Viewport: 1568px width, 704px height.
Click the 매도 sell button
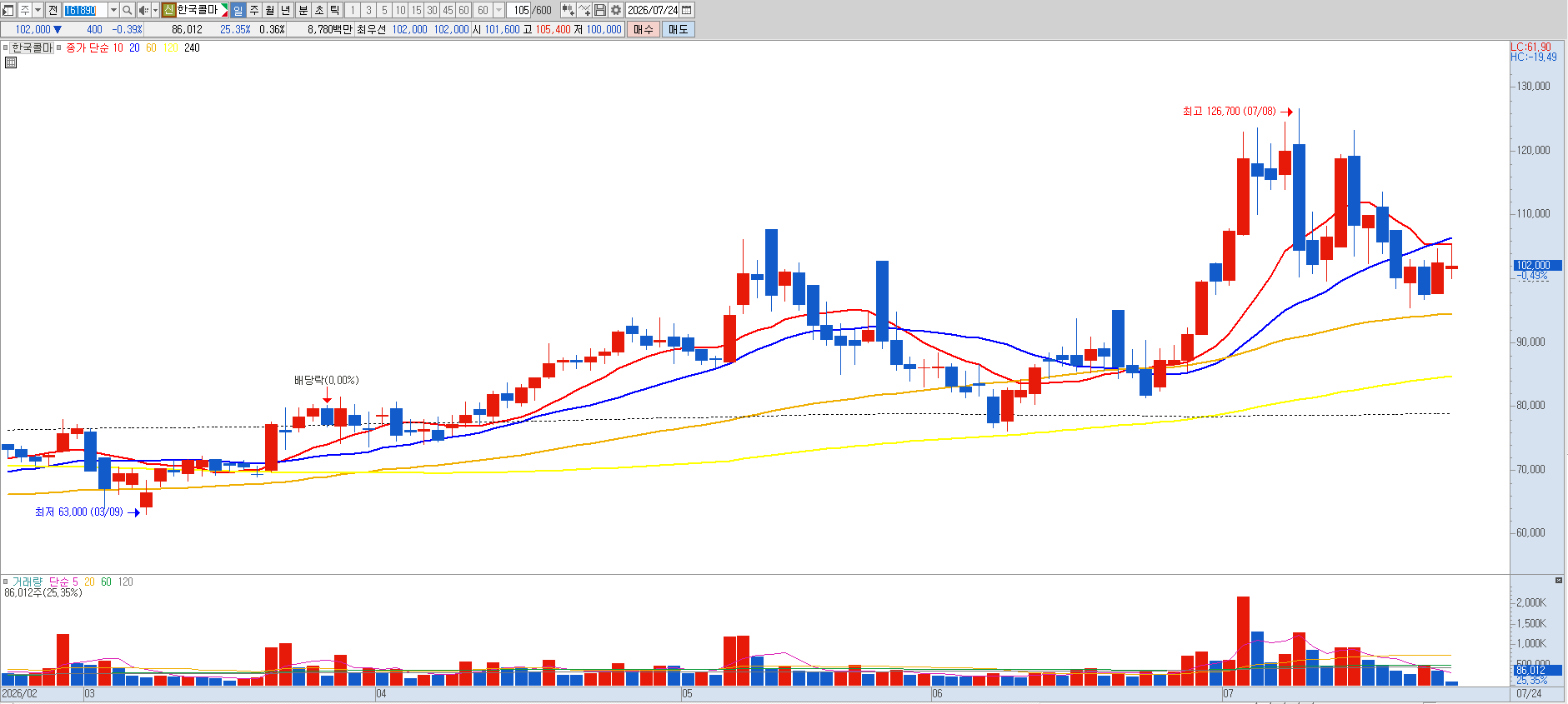679,29
